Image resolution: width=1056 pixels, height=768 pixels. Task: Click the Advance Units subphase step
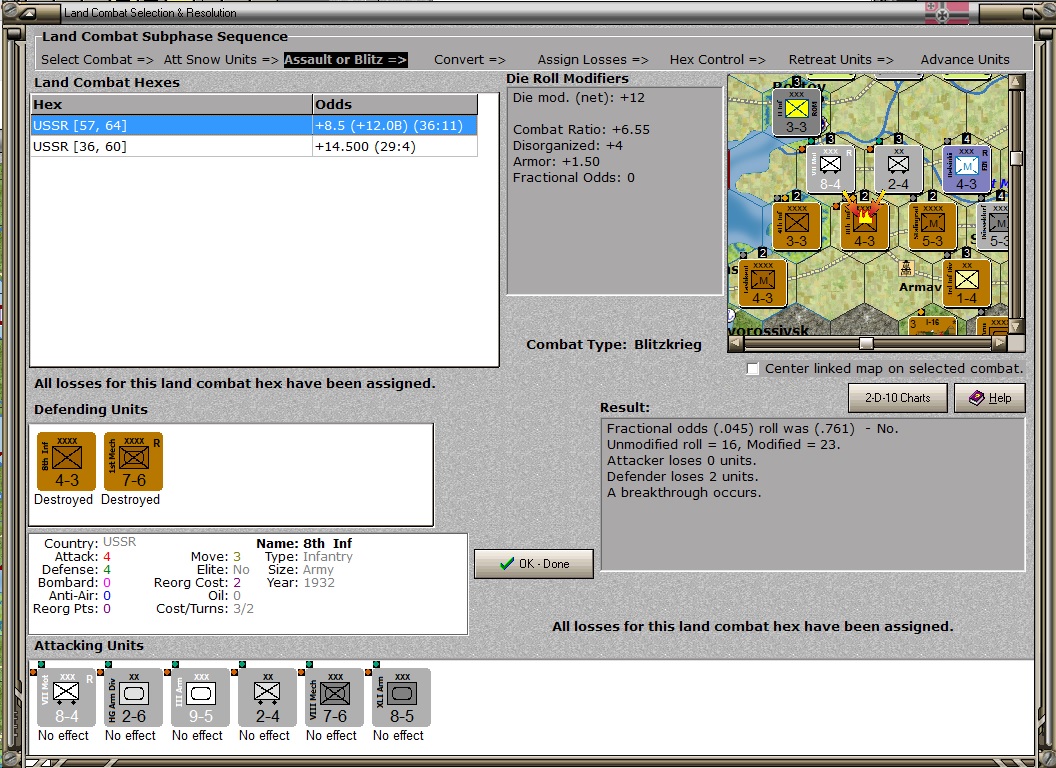pyautogui.click(x=965, y=59)
